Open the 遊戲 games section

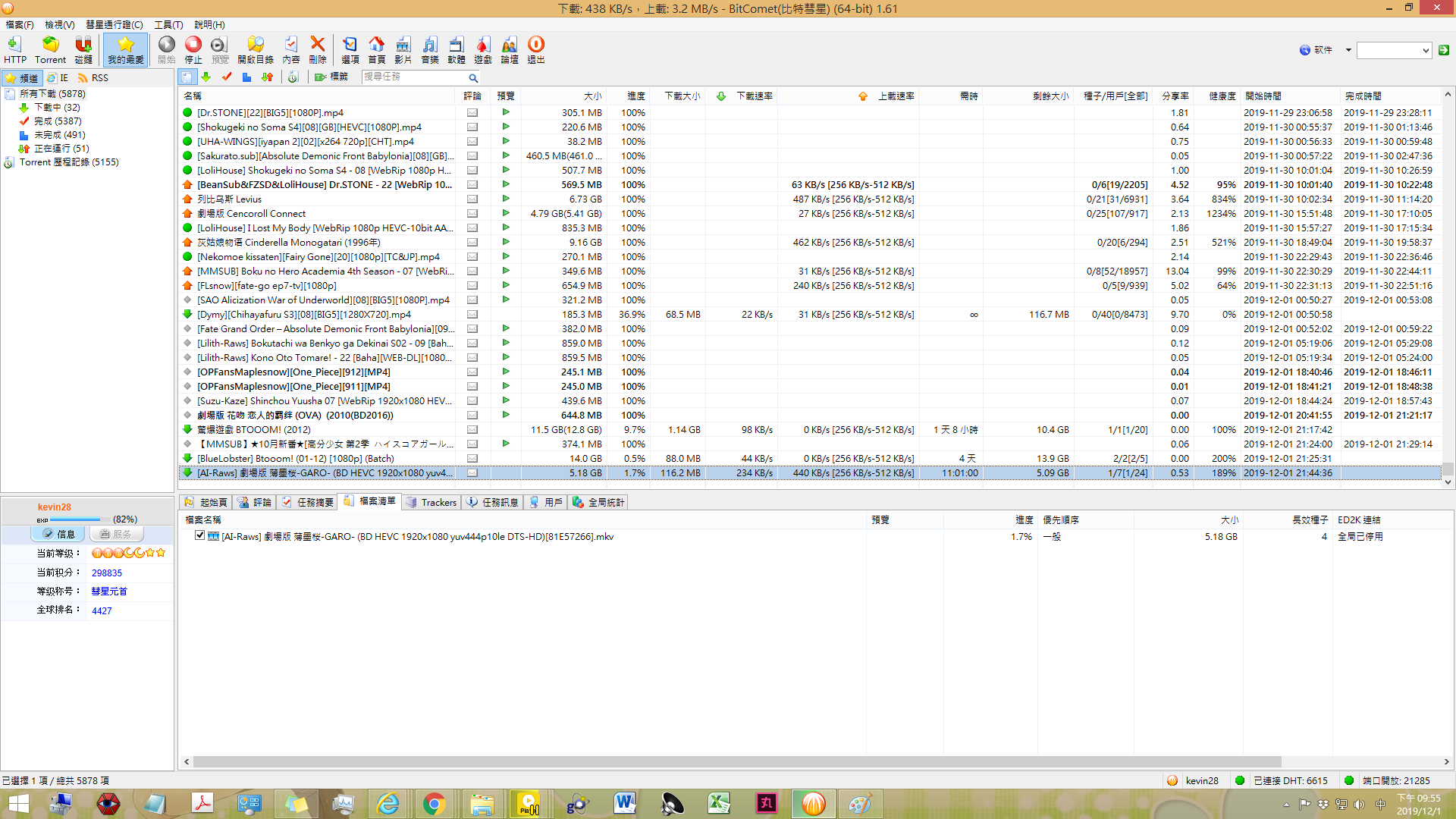point(483,49)
